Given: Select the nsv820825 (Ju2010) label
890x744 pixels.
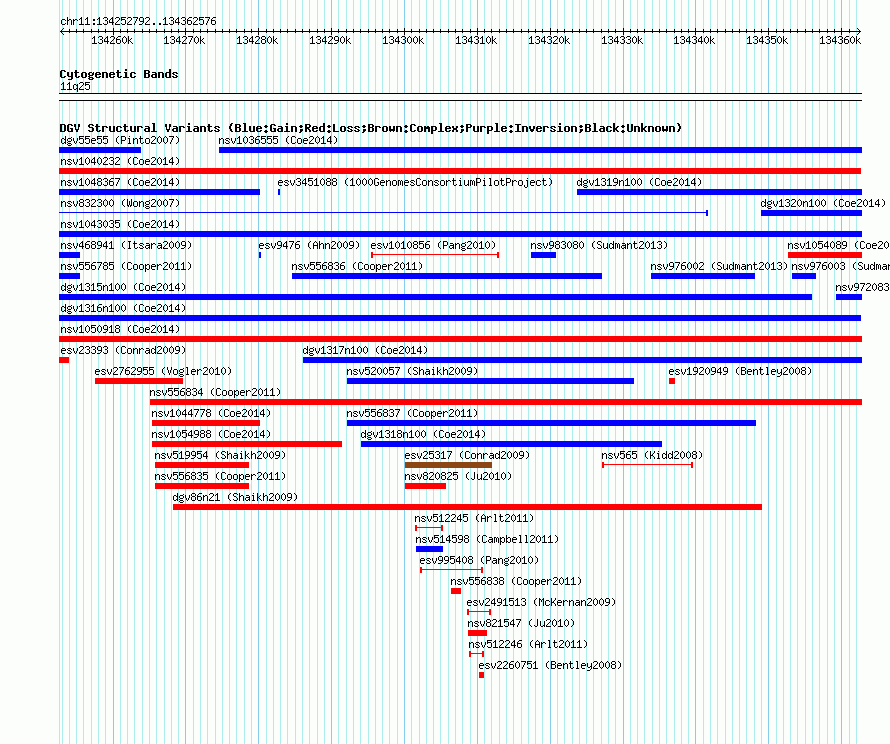Looking at the screenshot, I should (x=458, y=476).
